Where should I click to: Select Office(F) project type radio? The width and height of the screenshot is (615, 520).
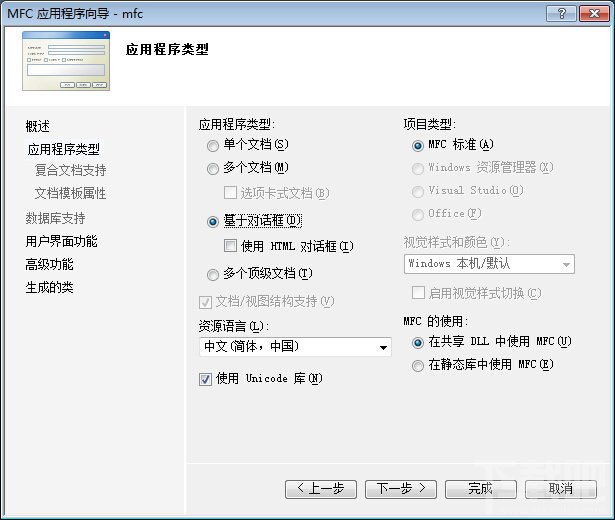418,214
